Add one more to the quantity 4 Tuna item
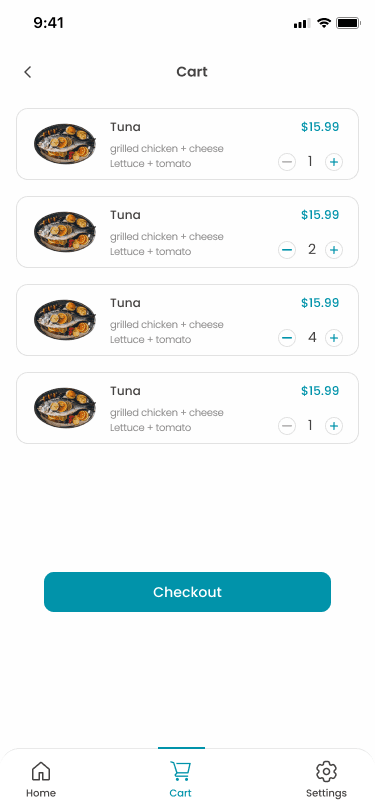Viewport: 375px width, 812px height. (x=334, y=338)
